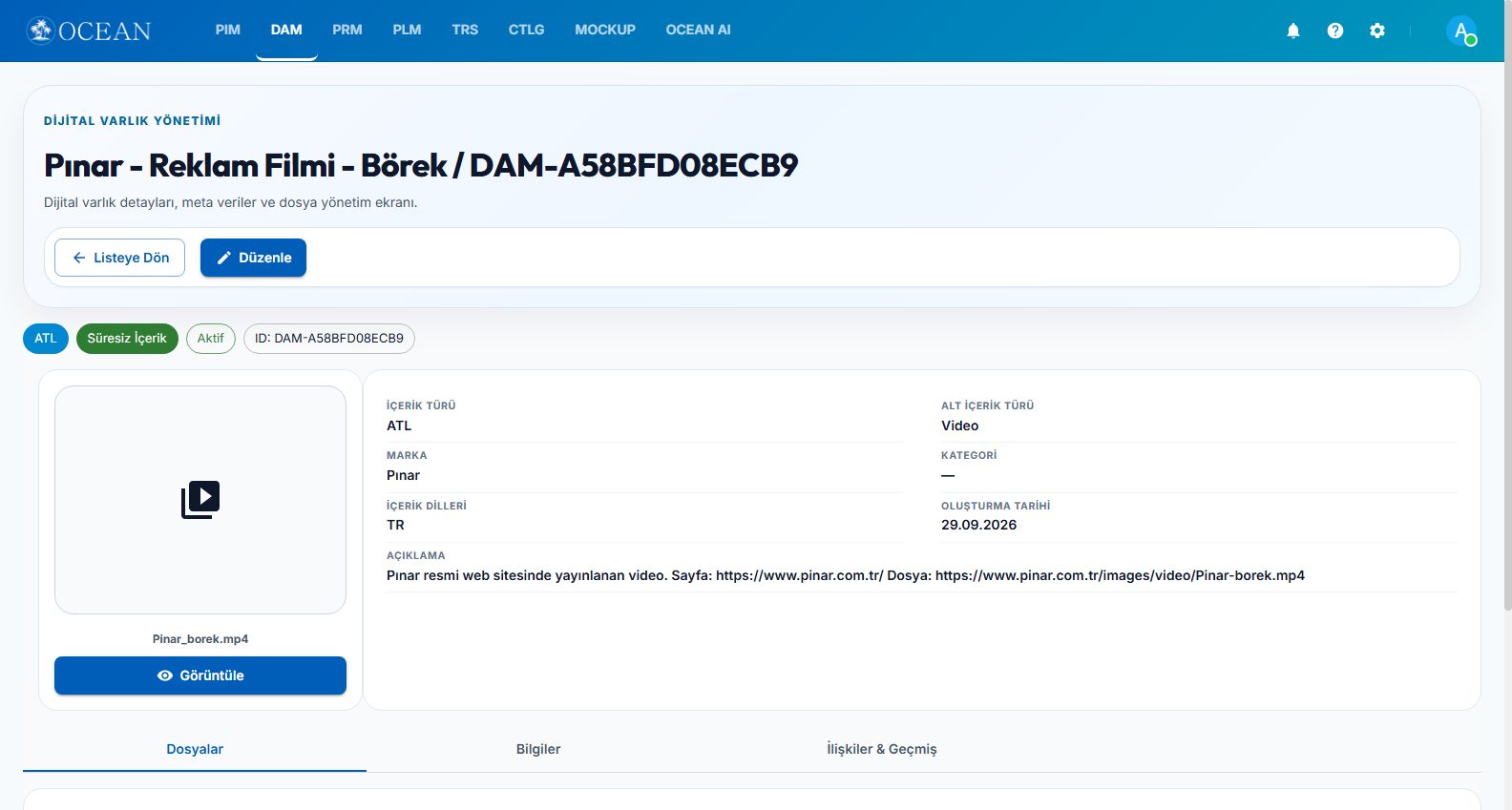
Task: Switch to the Bilgiler tab
Action: pos(538,749)
